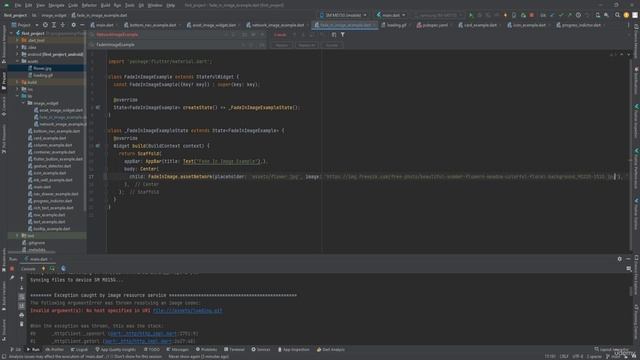Click the Run panel settings gear icon

pyautogui.click(x=620, y=259)
